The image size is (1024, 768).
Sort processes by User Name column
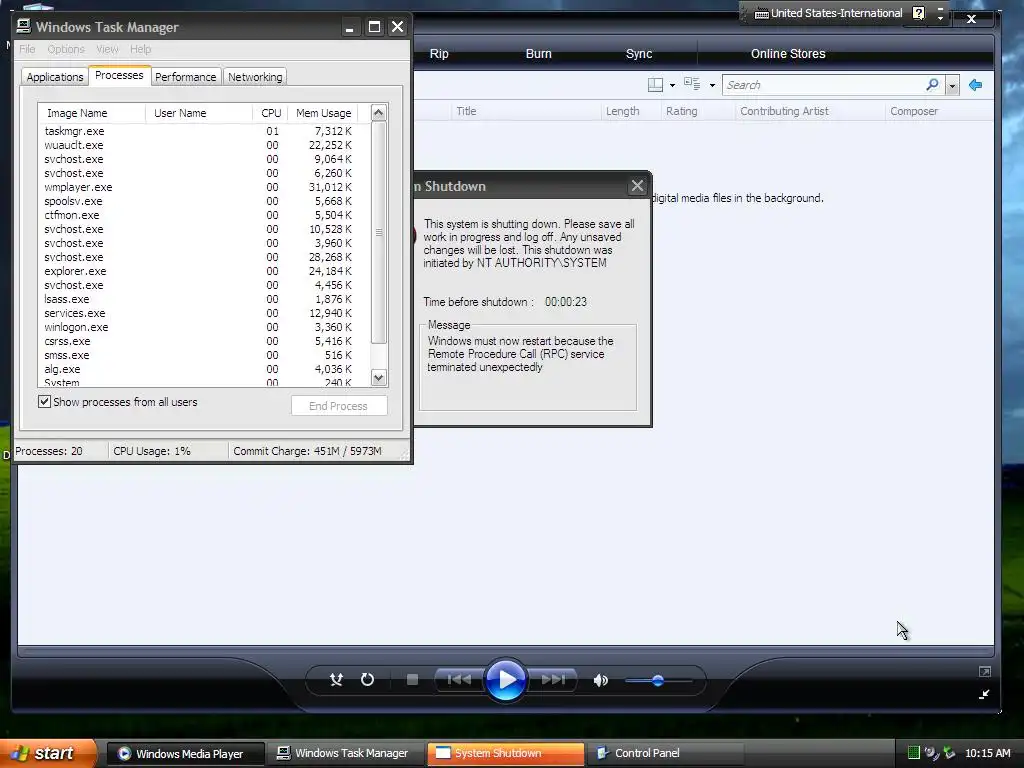[199, 113]
